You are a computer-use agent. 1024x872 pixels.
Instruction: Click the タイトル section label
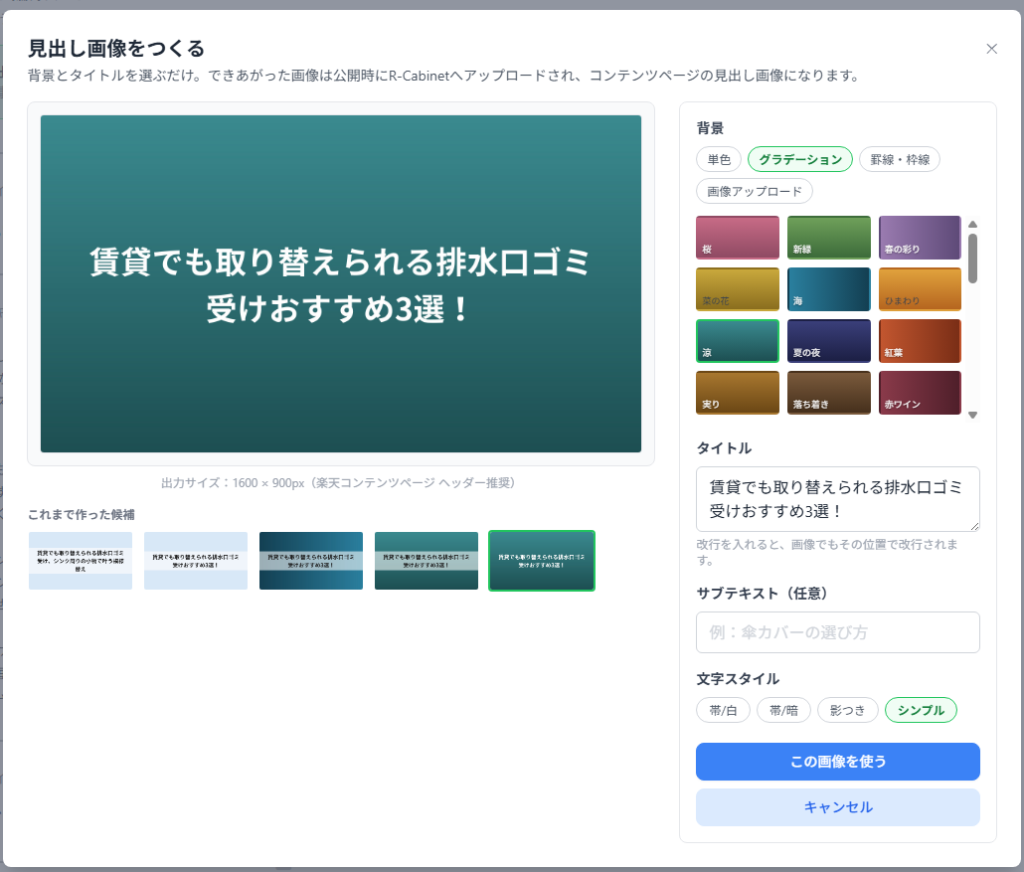coord(724,448)
